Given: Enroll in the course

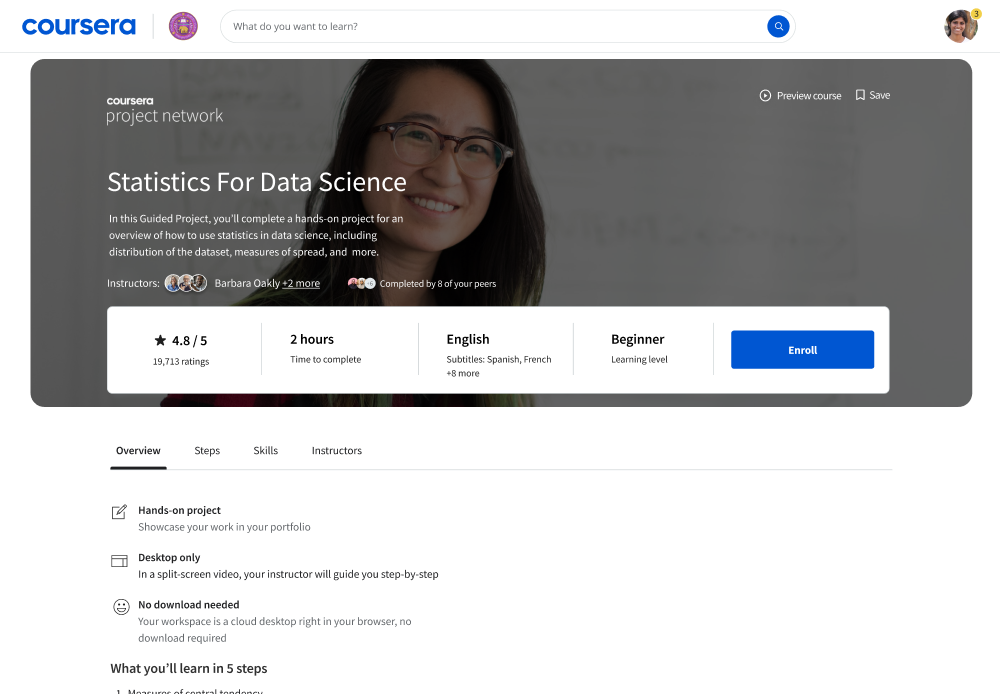Looking at the screenshot, I should point(802,350).
